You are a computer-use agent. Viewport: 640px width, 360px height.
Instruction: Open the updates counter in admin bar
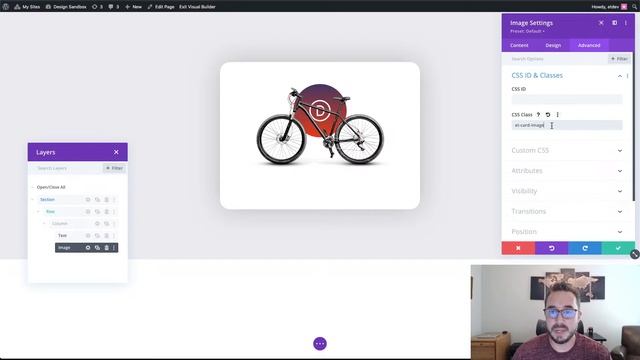click(x=98, y=7)
